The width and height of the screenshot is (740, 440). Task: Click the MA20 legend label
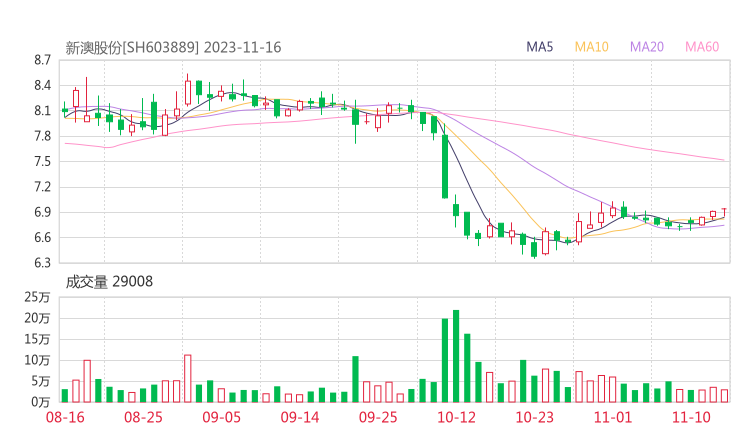click(x=647, y=47)
